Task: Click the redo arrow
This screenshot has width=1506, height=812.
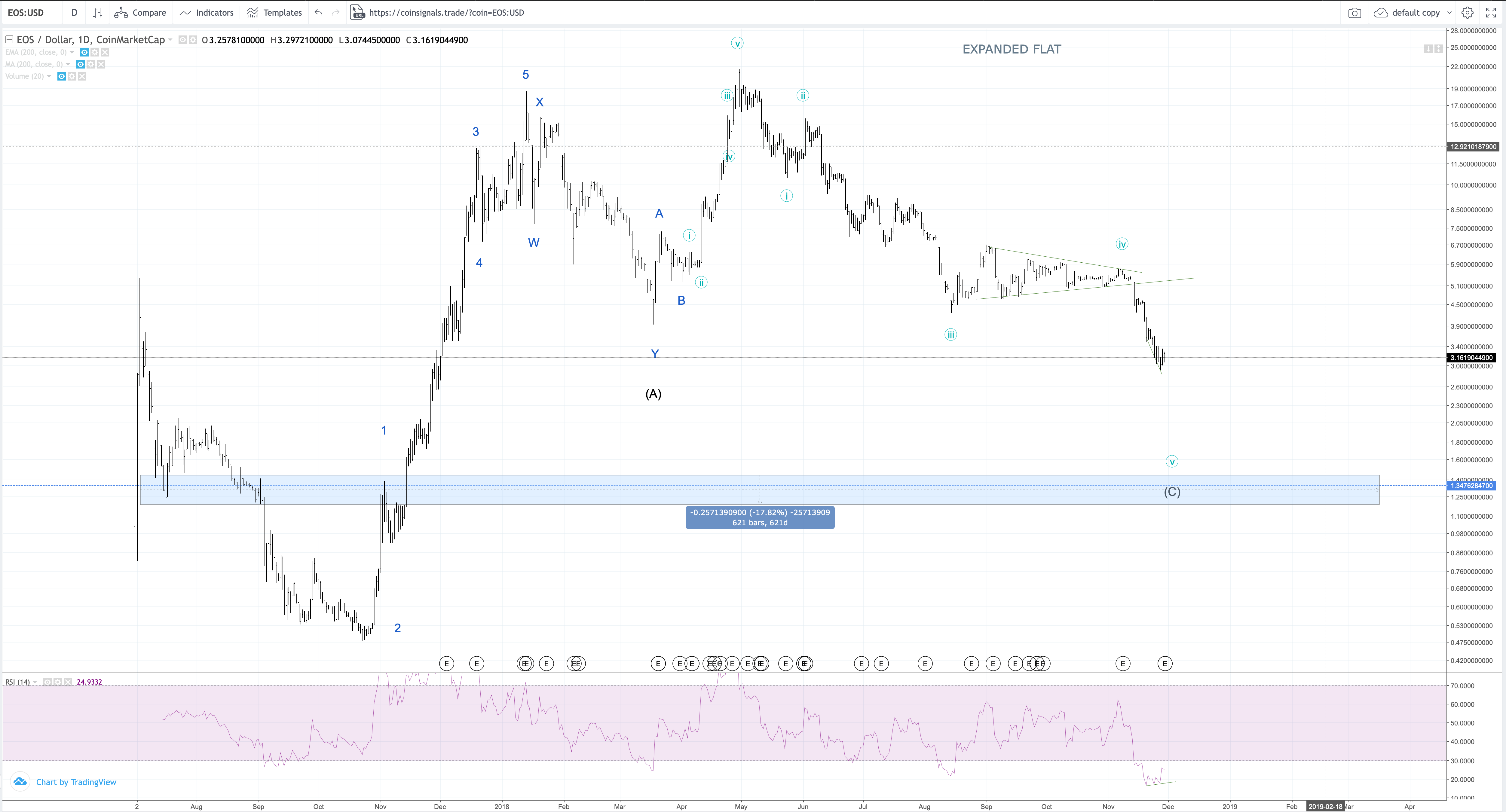Action: pos(335,12)
